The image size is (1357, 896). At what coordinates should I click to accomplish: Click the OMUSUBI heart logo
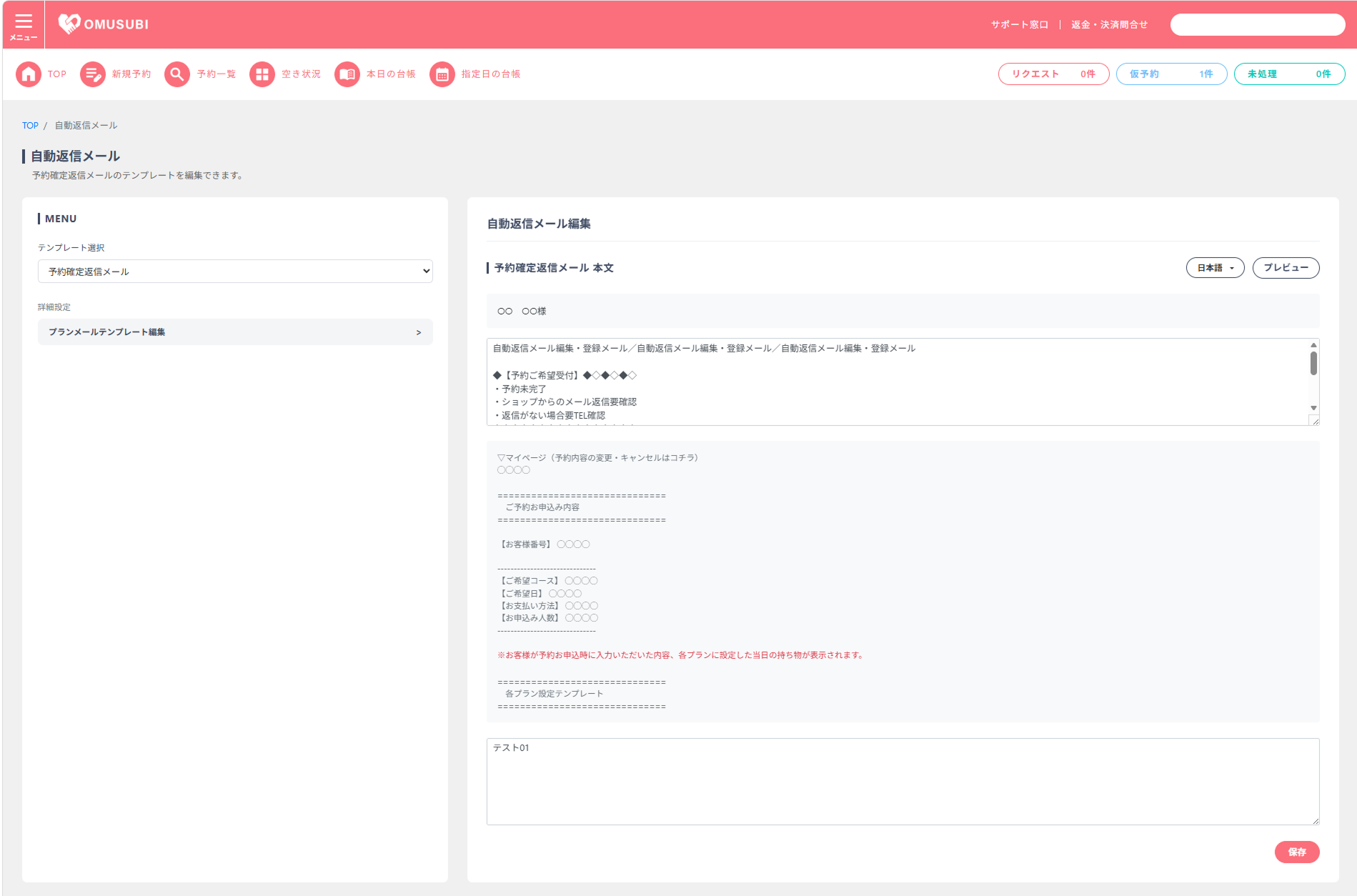click(69, 24)
